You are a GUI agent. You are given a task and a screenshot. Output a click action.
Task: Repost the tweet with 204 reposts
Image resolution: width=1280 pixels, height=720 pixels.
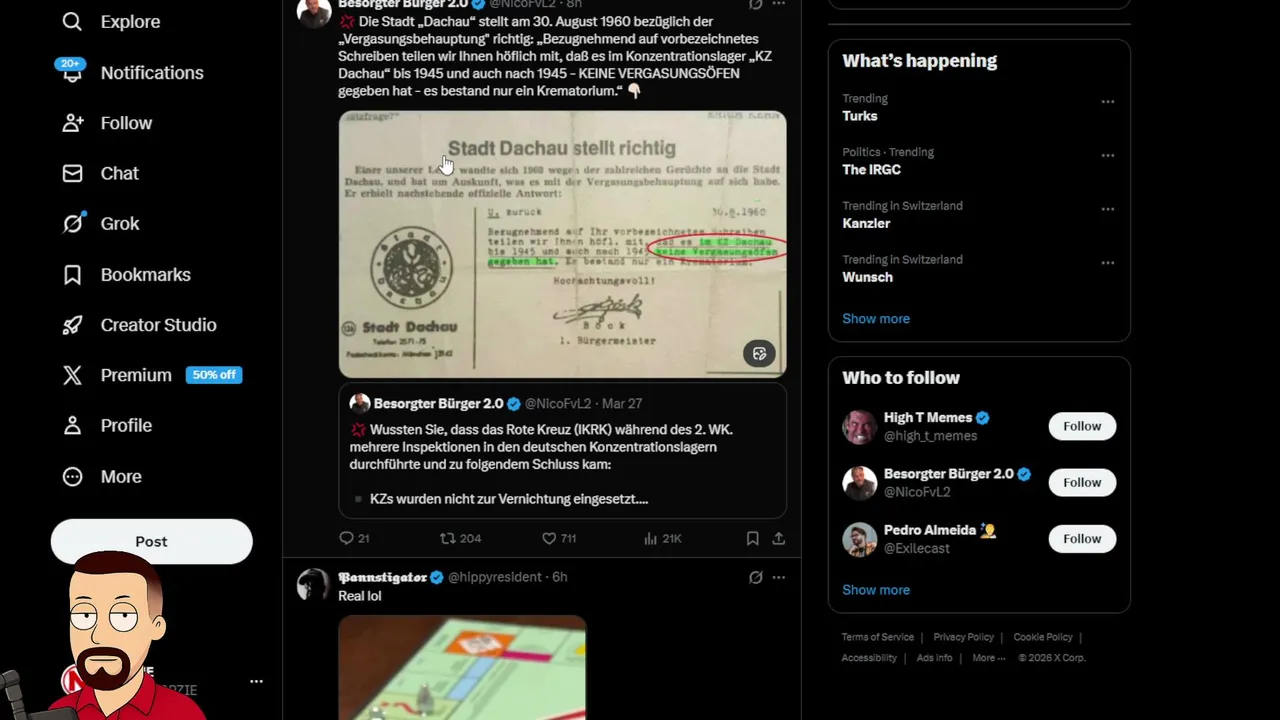click(x=460, y=538)
